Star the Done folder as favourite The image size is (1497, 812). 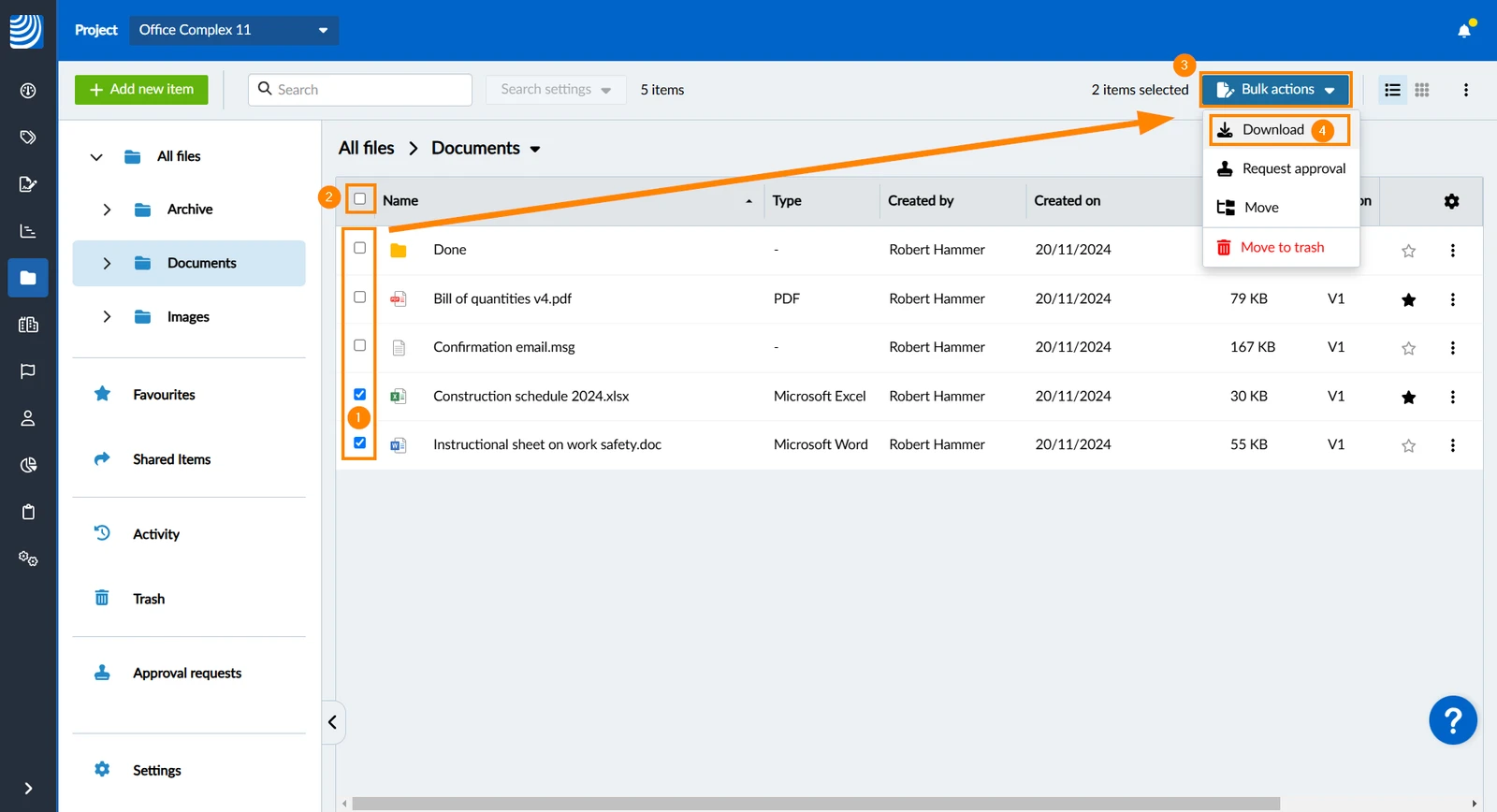click(x=1408, y=251)
